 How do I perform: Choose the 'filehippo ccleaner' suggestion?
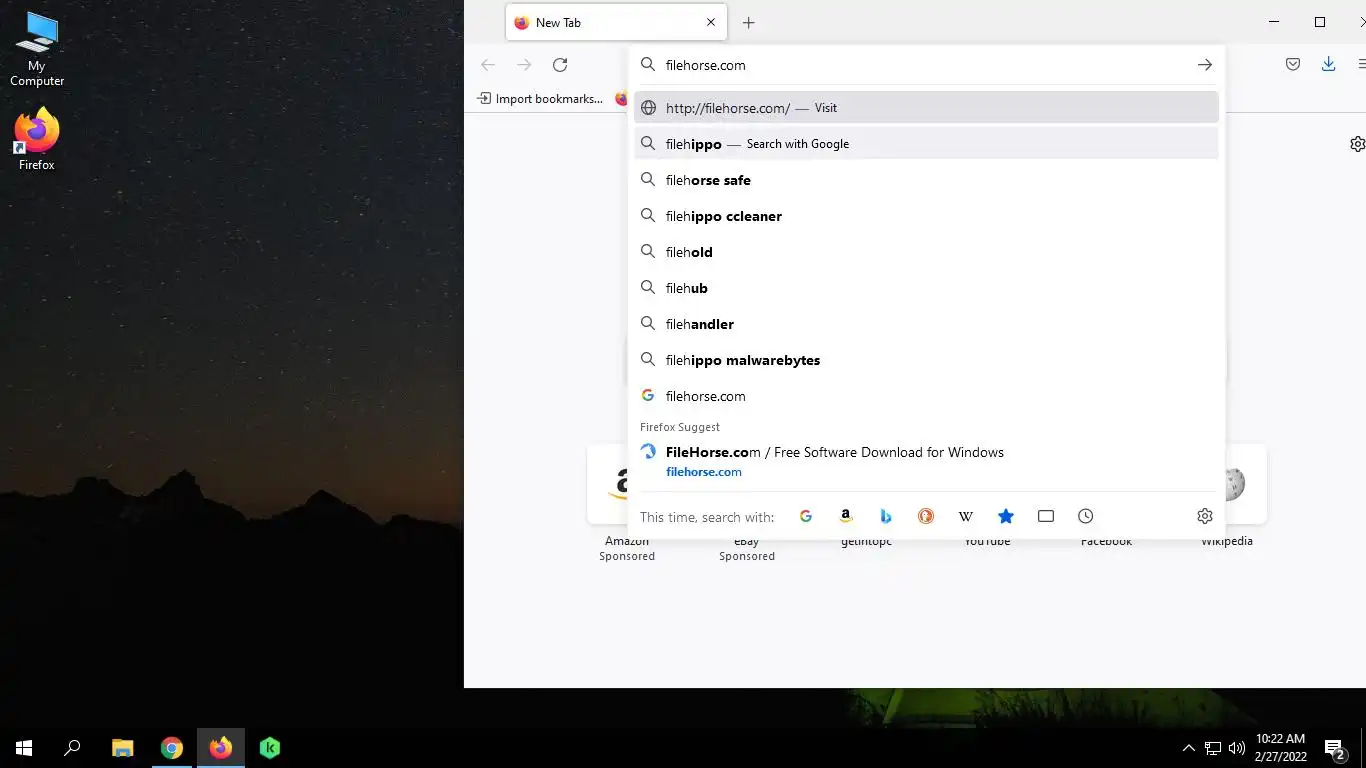click(x=926, y=216)
